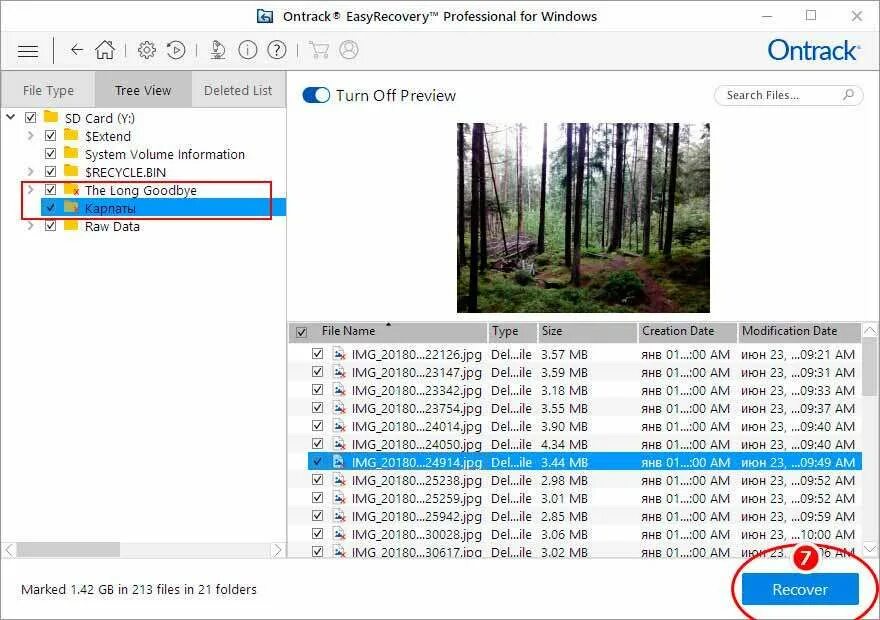Image resolution: width=880 pixels, height=620 pixels.
Task: Sort by Modification Date column header
Action: point(799,331)
